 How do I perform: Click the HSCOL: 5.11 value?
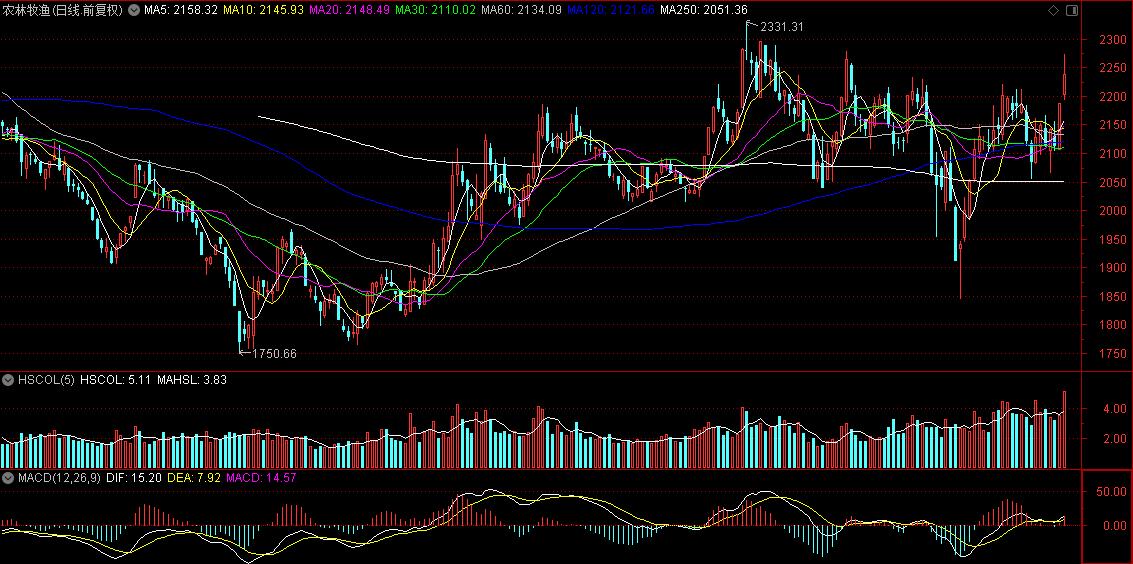(x=116, y=379)
